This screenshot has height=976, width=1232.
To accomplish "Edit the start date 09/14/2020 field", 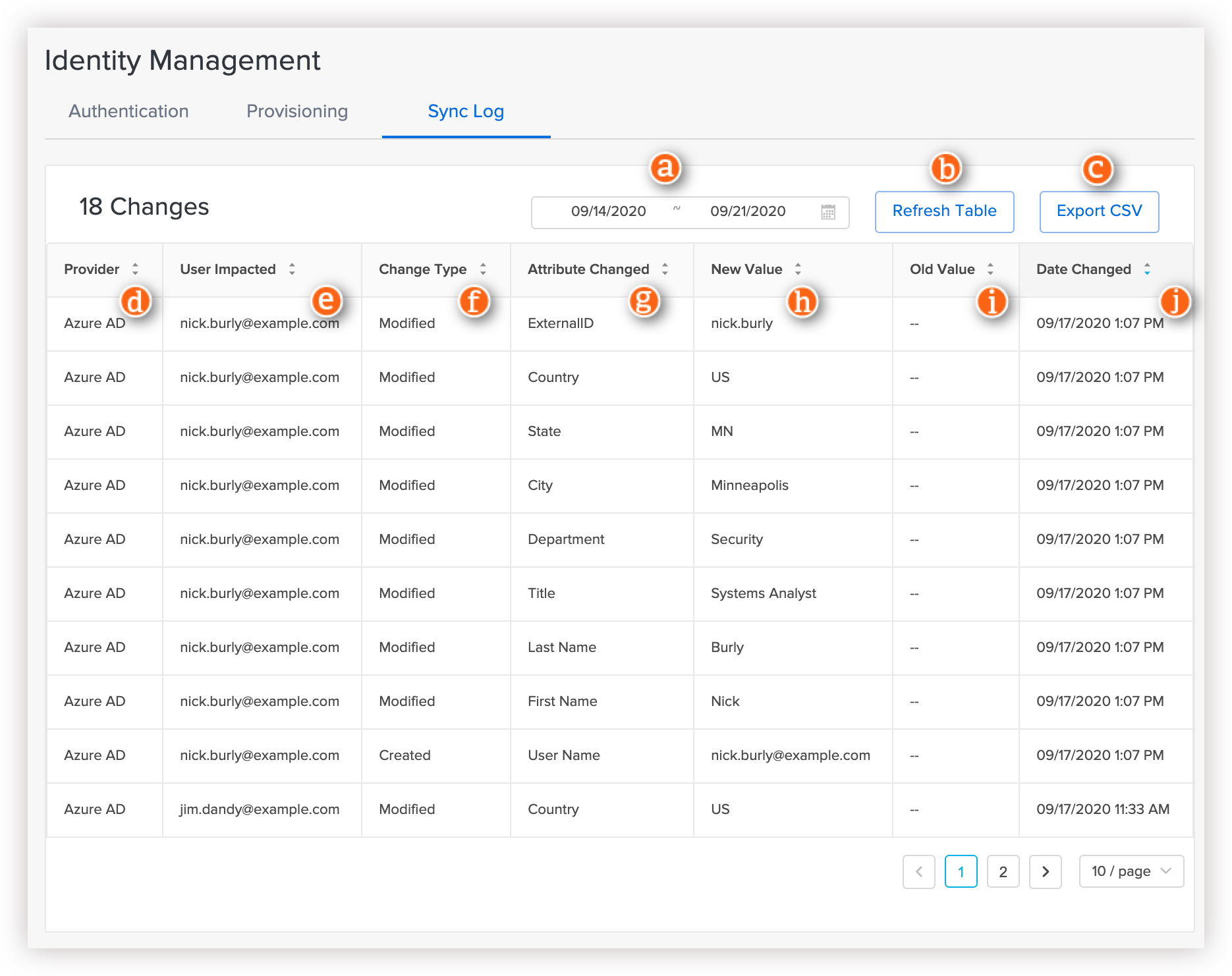I will tap(608, 211).
